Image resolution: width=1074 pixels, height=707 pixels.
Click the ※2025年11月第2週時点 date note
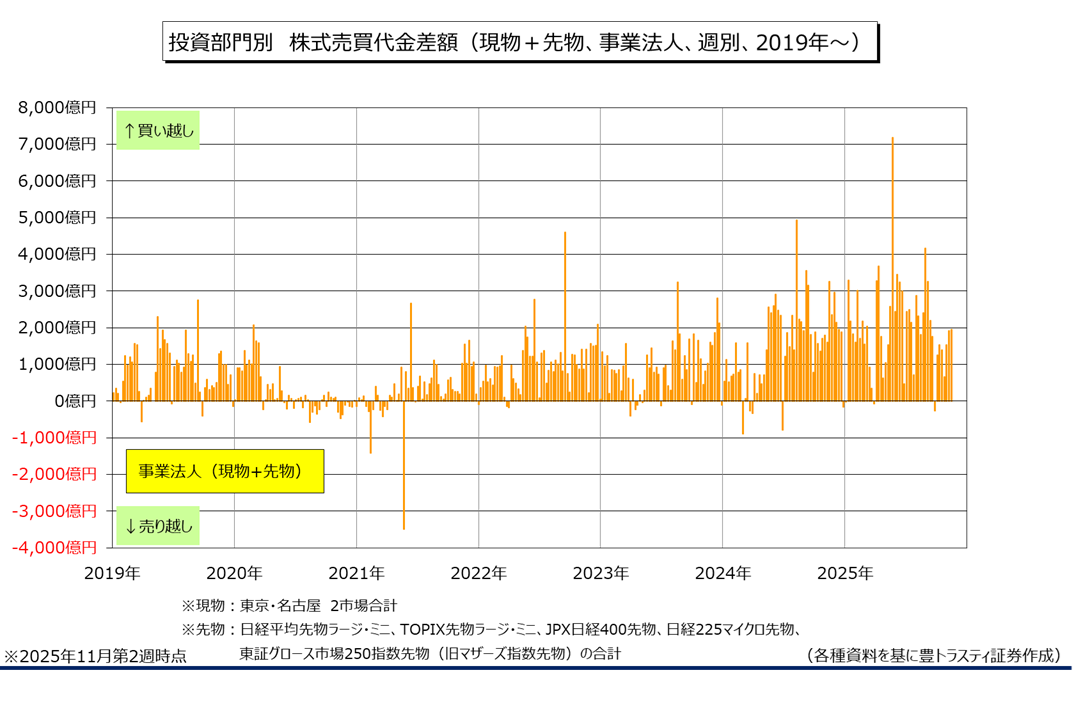[x=95, y=656]
